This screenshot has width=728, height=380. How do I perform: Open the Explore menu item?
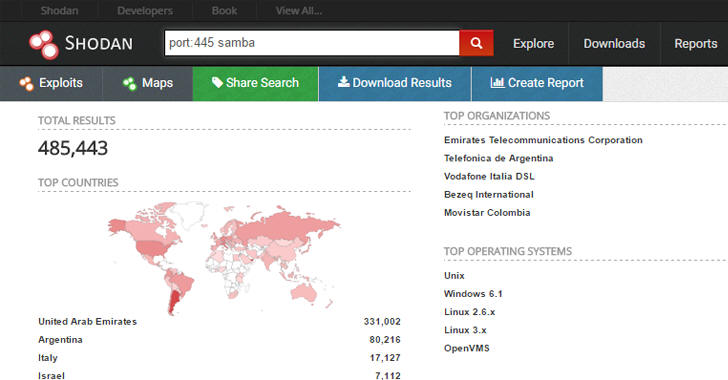(533, 44)
